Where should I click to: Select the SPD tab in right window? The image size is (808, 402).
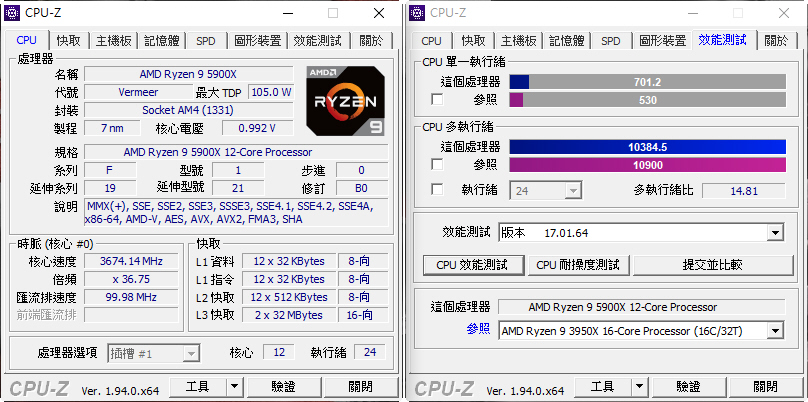click(611, 41)
